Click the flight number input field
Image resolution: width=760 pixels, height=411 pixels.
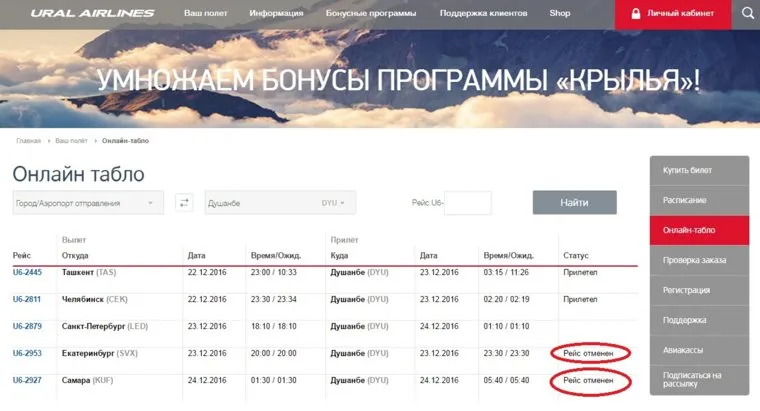pyautogui.click(x=467, y=203)
